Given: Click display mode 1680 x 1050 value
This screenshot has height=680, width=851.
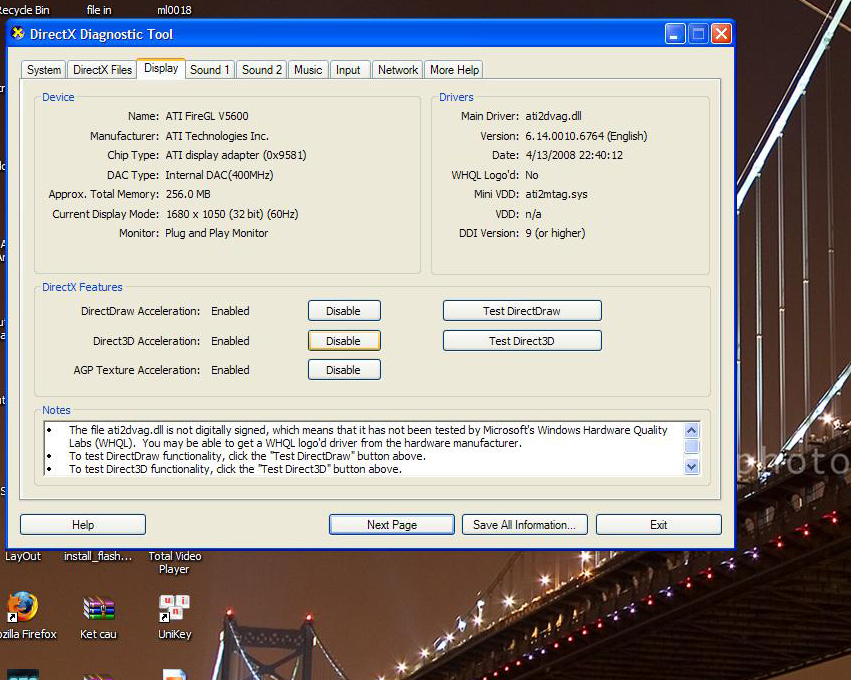Looking at the screenshot, I should 232,214.
